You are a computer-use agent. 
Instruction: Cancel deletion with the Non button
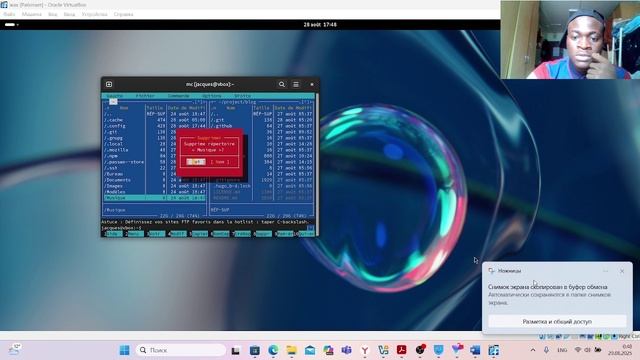pos(220,162)
